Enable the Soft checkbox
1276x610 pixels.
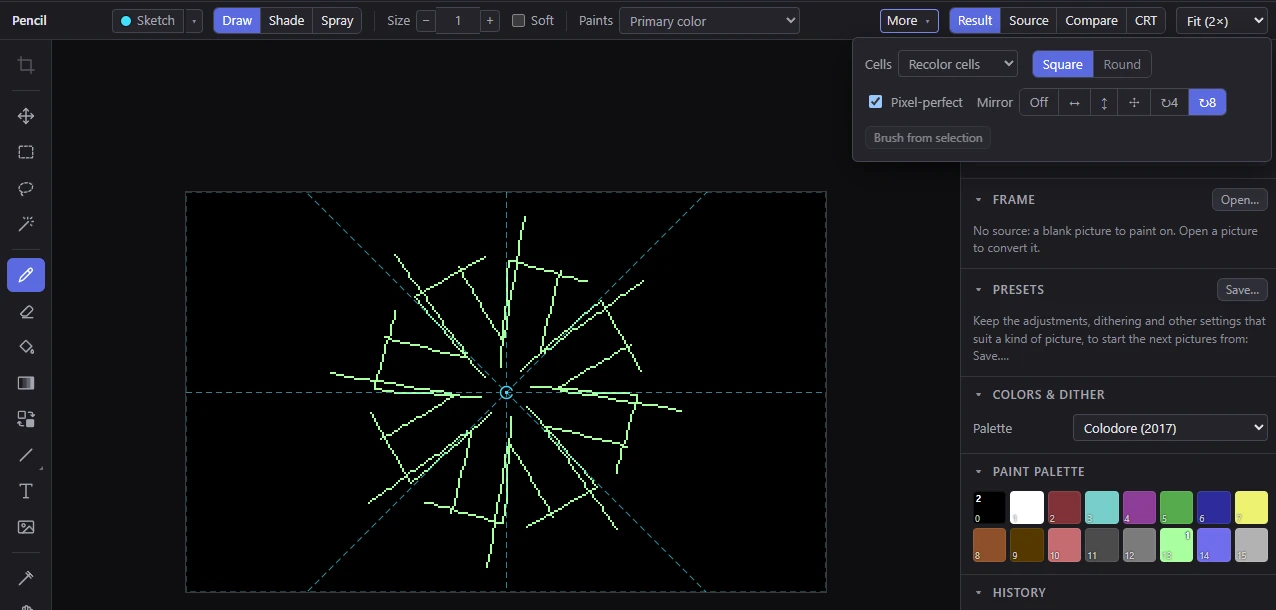pos(518,20)
